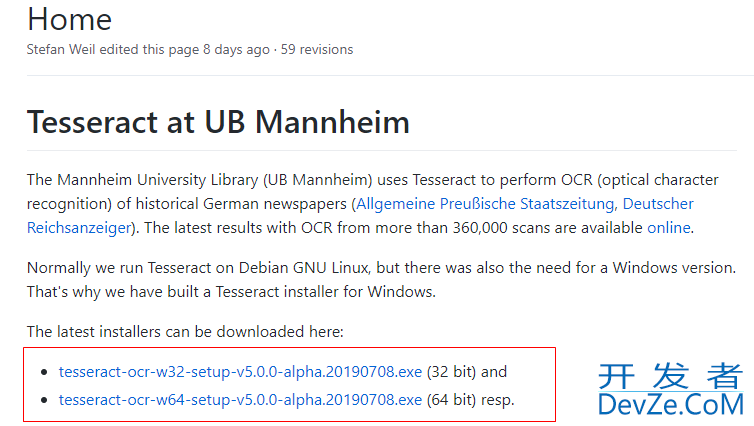
Task: Click "The latest installers can be downloaded here" line
Action: pyautogui.click(x=185, y=332)
